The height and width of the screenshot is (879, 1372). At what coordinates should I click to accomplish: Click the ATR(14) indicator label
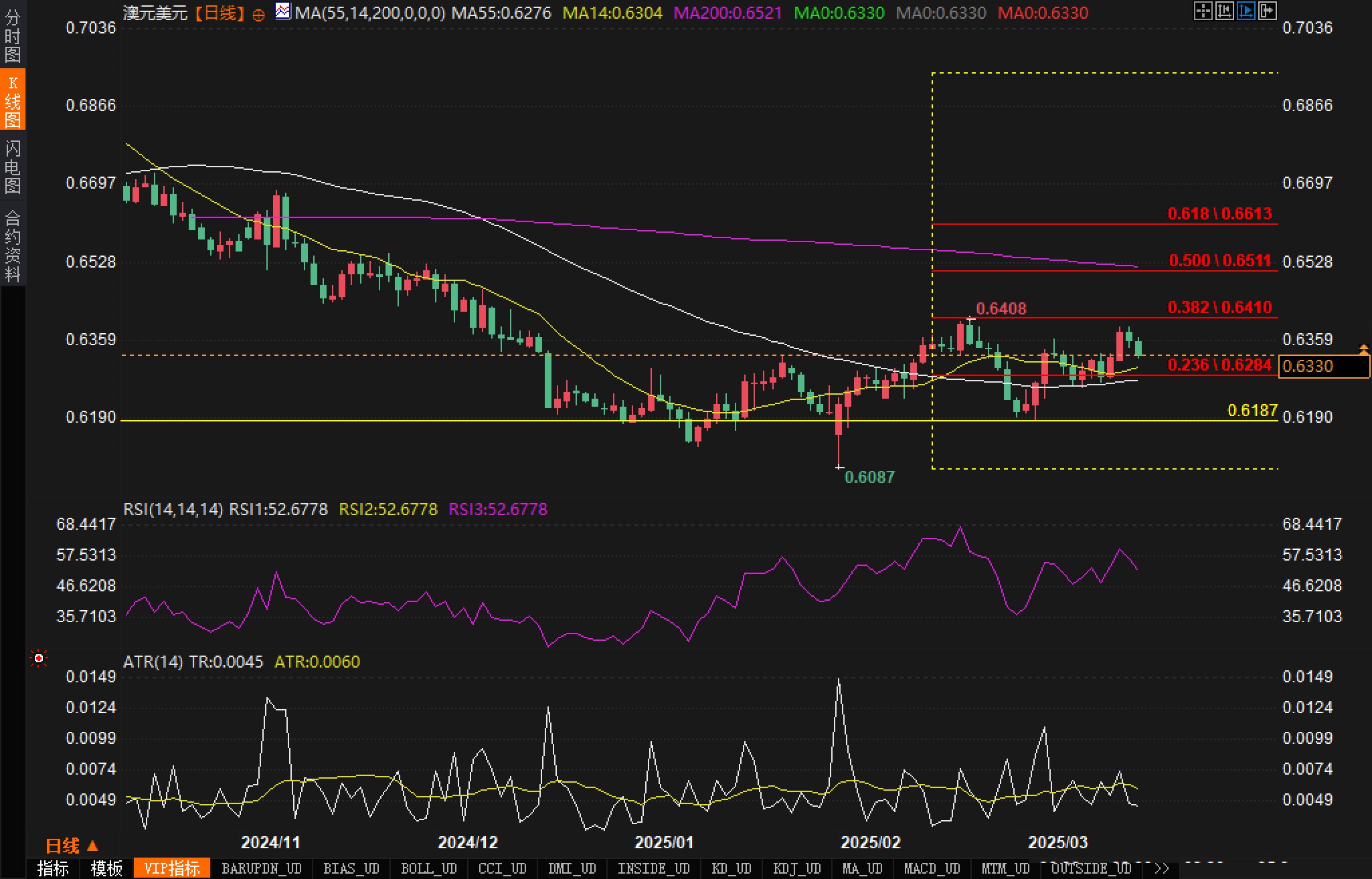(x=153, y=662)
